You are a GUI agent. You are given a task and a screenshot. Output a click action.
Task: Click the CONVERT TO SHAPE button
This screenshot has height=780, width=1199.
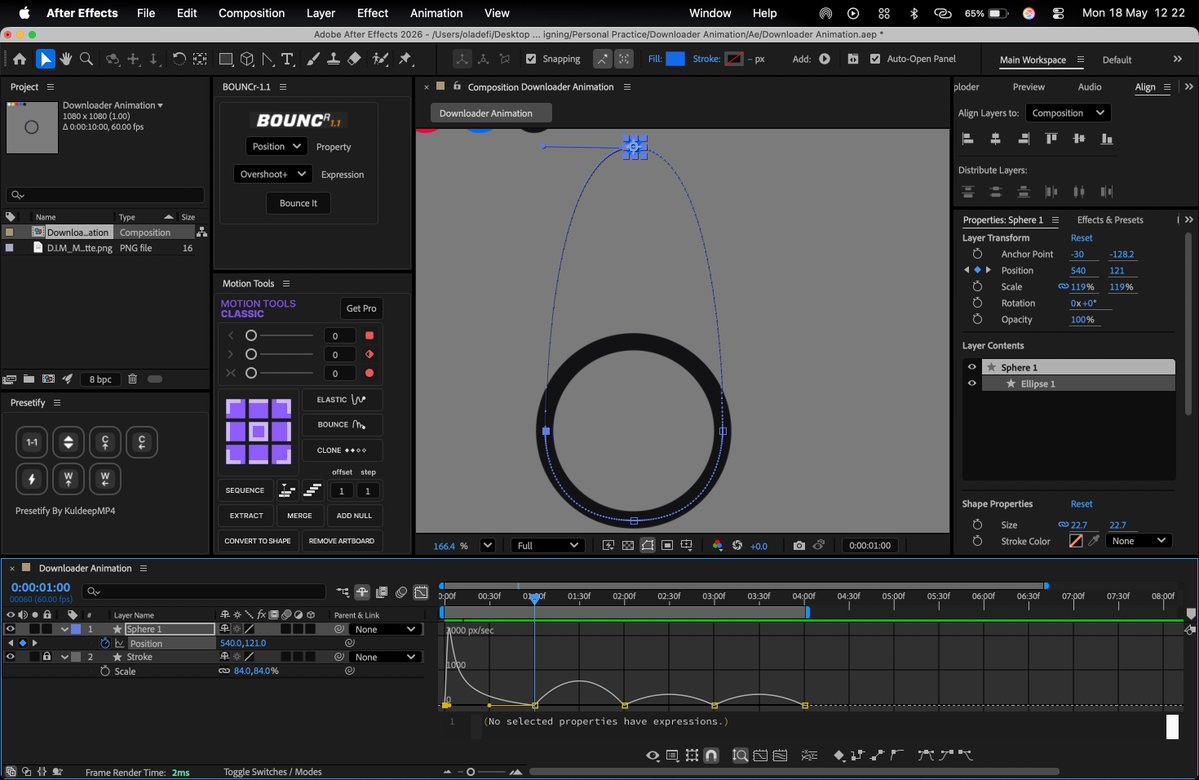point(258,541)
